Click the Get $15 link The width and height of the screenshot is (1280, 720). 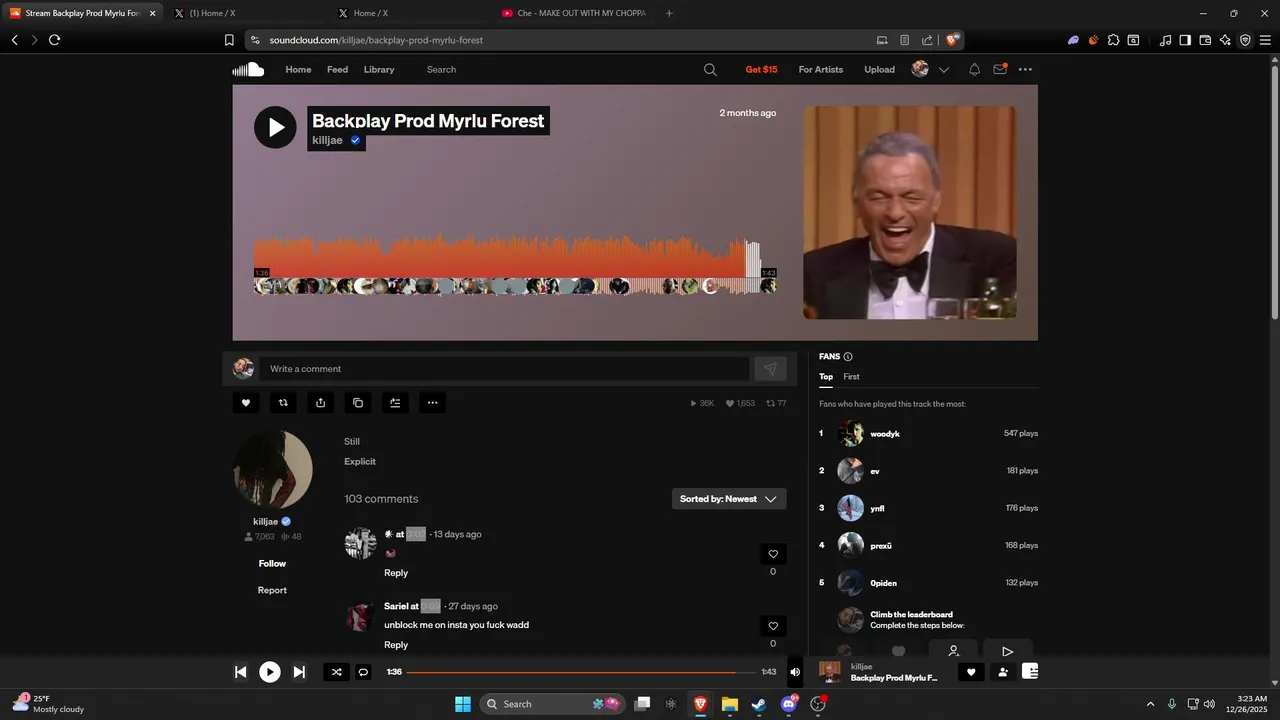[x=761, y=70]
